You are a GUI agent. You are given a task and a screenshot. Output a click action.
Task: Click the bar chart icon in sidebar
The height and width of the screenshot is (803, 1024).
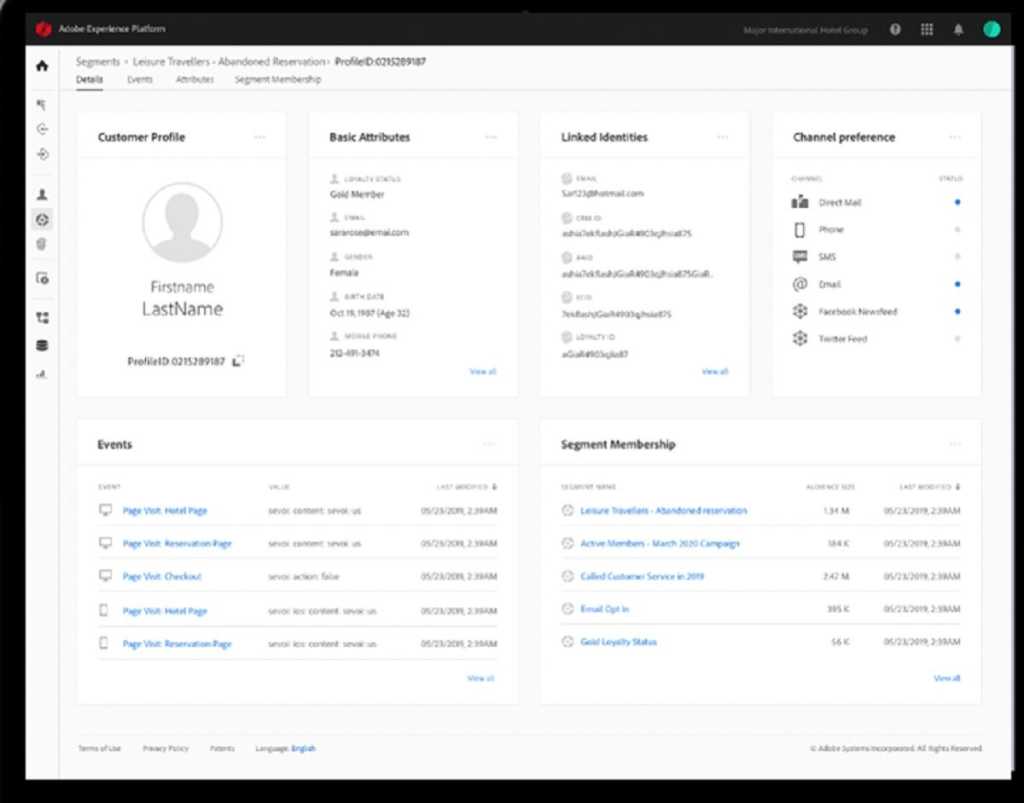[42, 374]
